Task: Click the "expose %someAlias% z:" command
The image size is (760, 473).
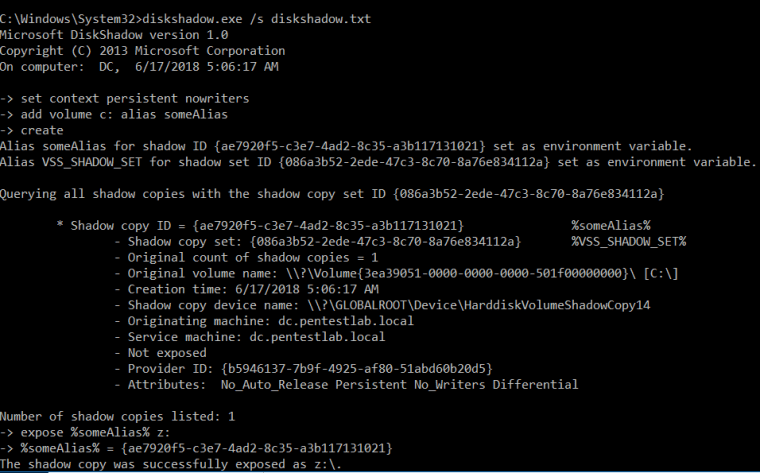Action: pos(102,432)
